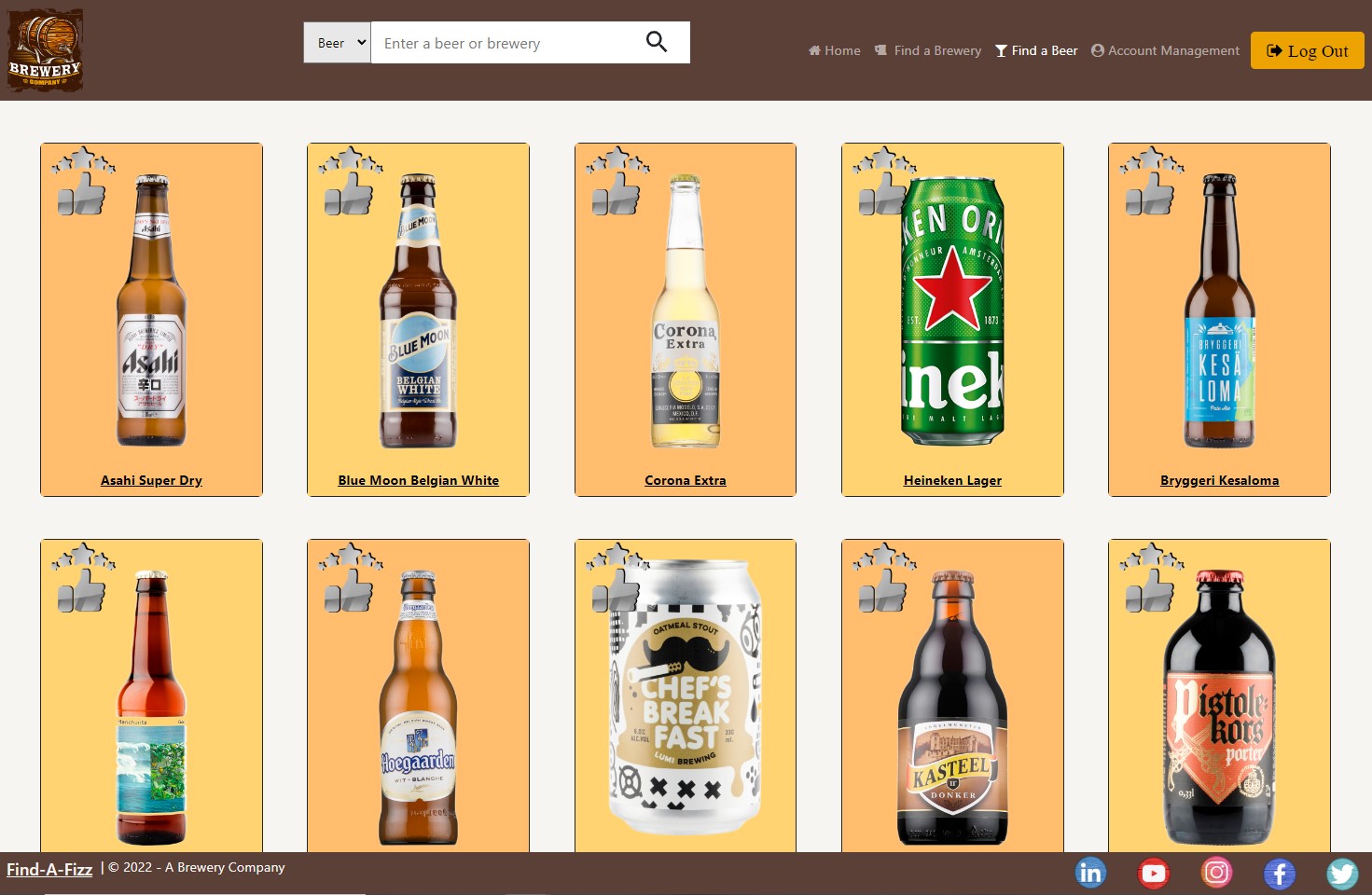Open Find a Beer page
This screenshot has height=895, width=1372.
tap(1036, 50)
